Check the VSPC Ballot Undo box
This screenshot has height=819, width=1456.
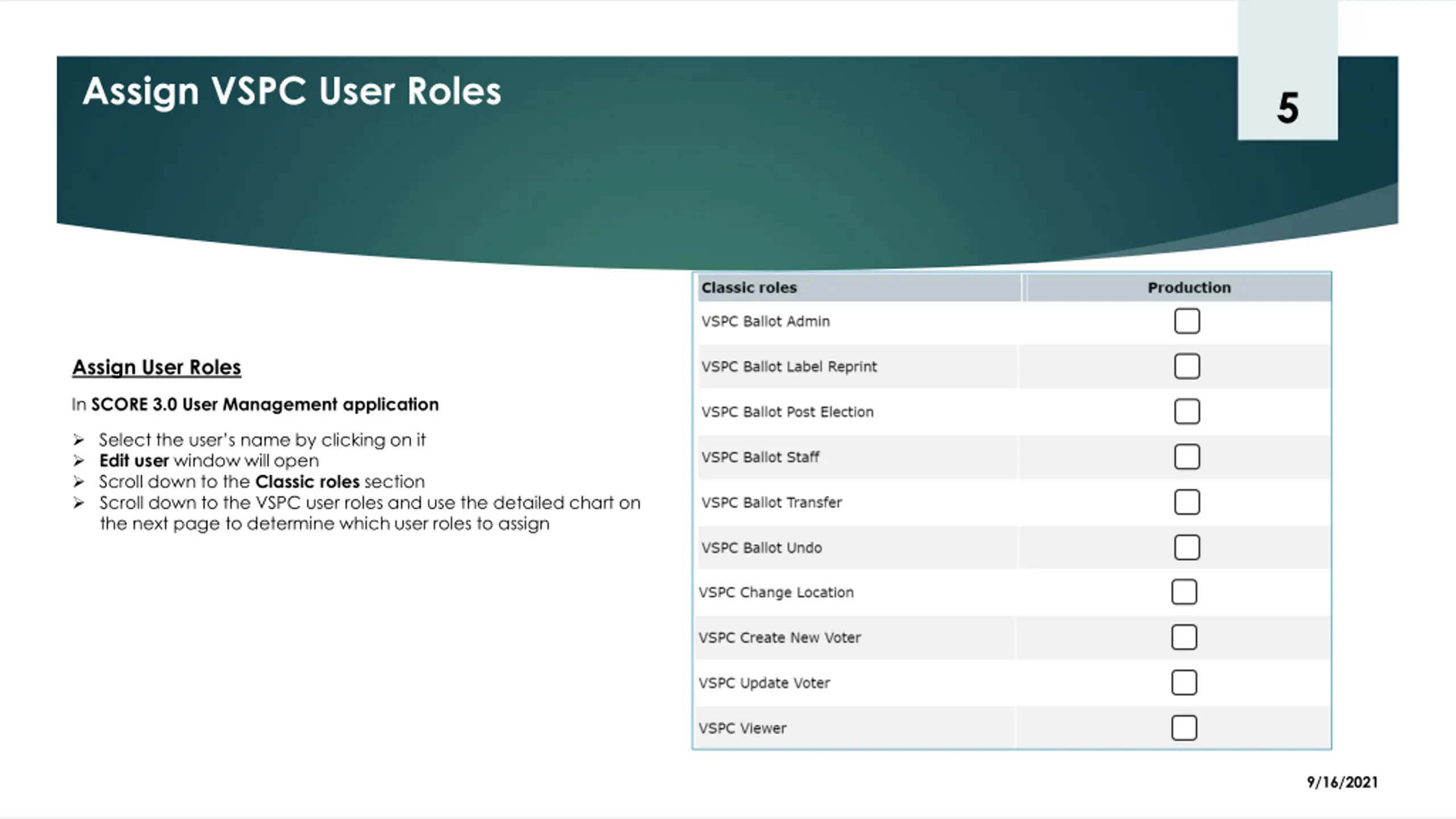pos(1186,547)
